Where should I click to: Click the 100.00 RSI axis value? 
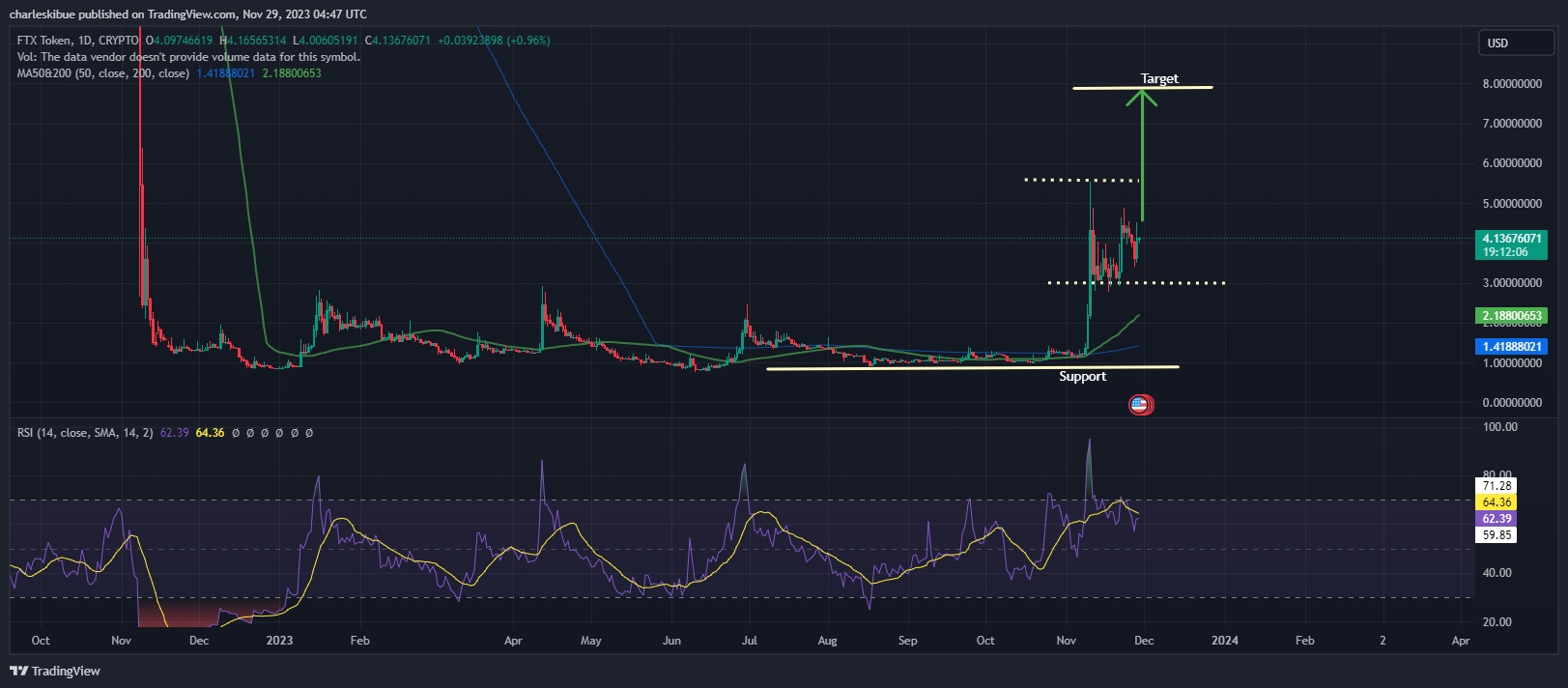coord(1499,427)
